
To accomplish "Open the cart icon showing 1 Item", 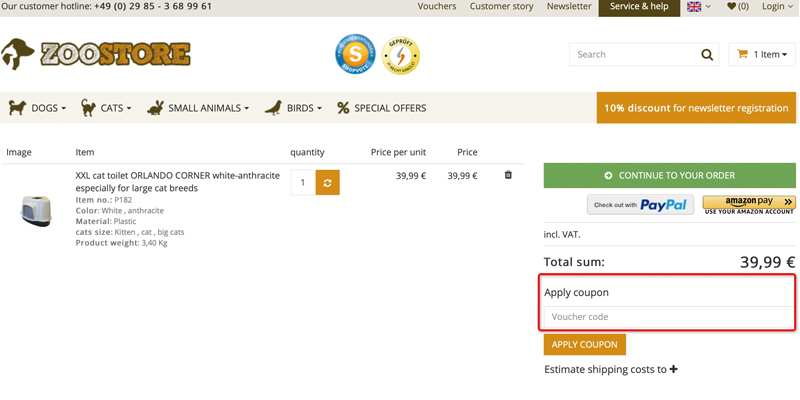I will click(x=762, y=55).
